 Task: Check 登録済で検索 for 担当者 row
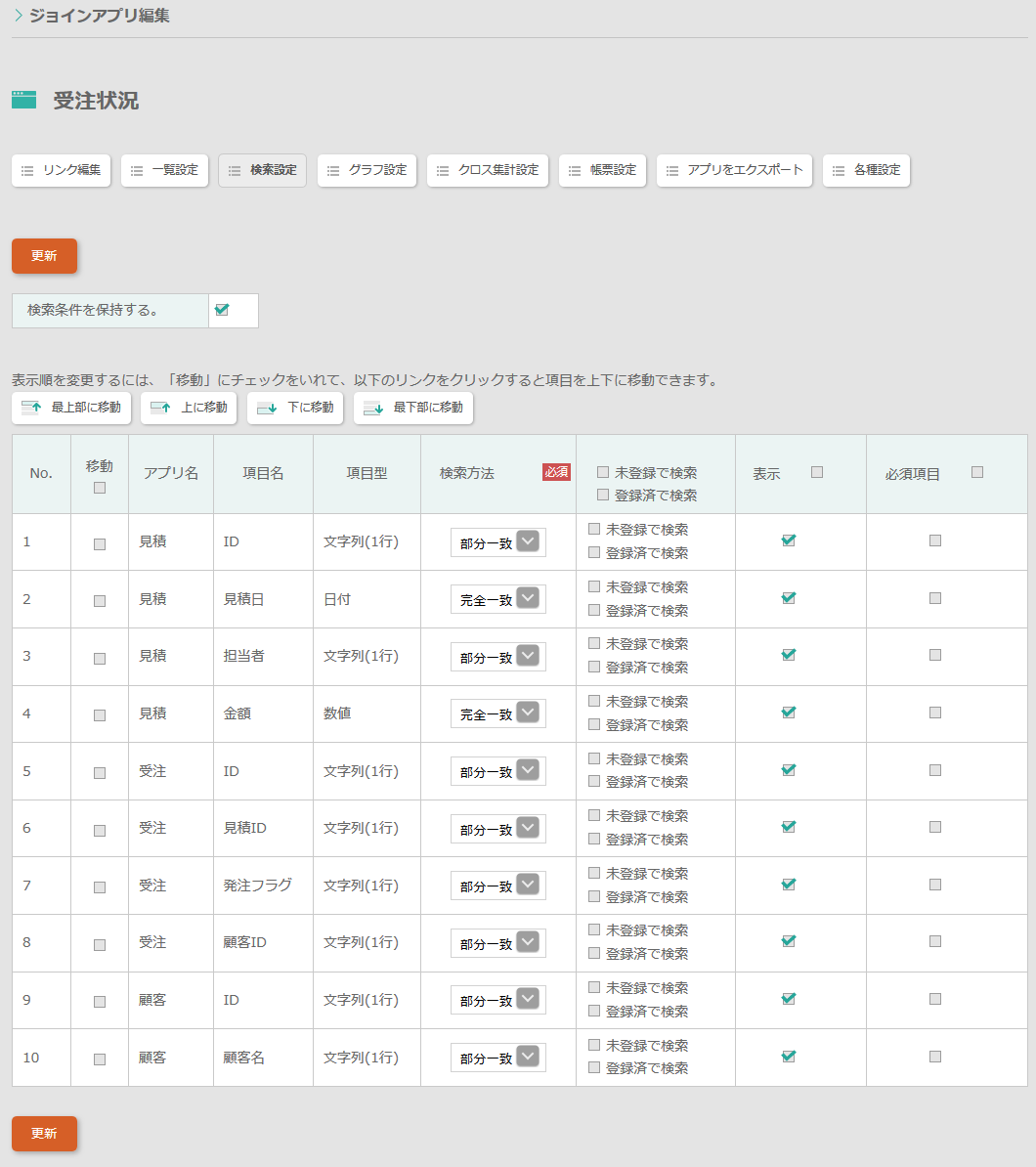tap(594, 667)
